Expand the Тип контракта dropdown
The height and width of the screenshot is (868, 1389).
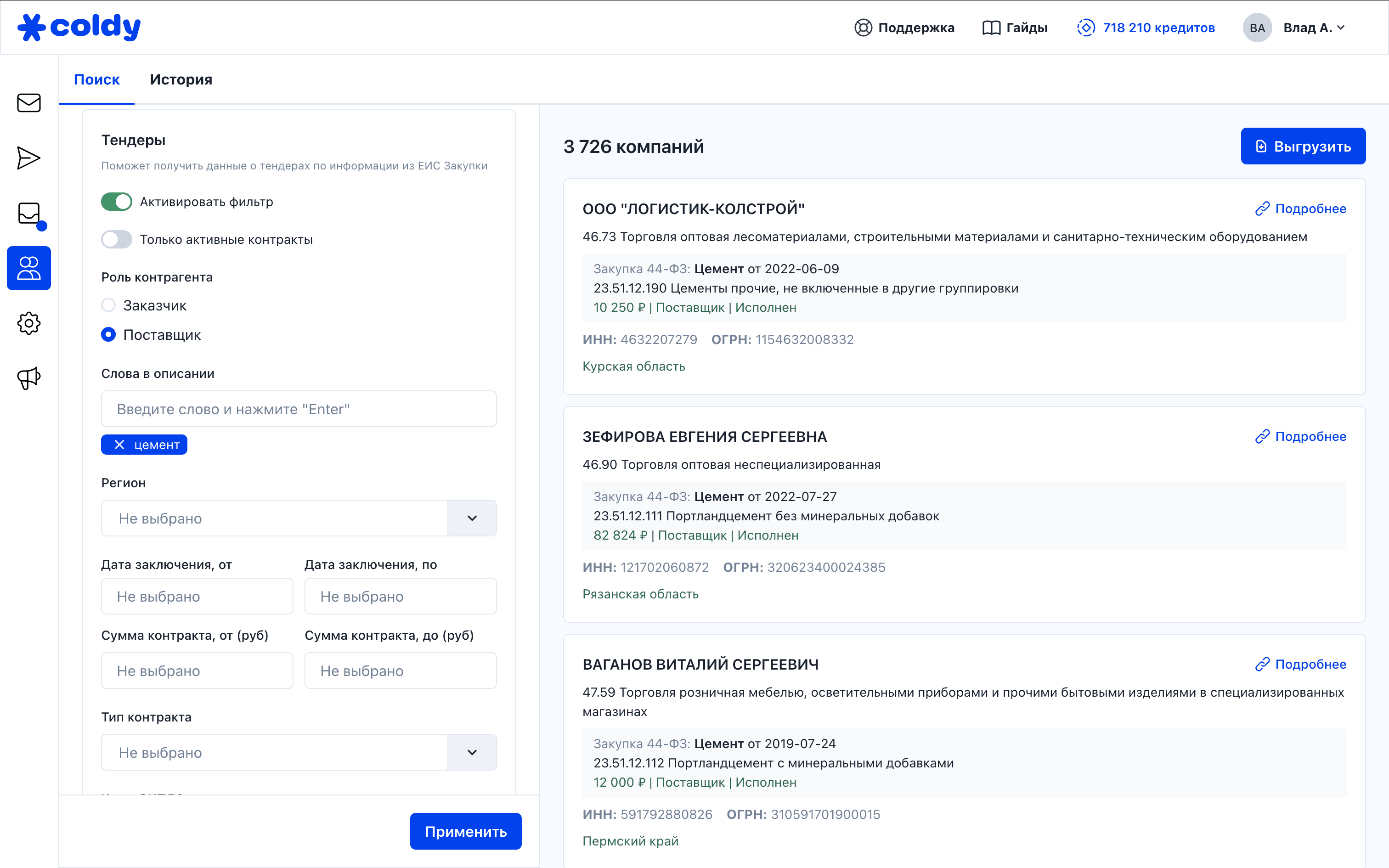(x=472, y=753)
